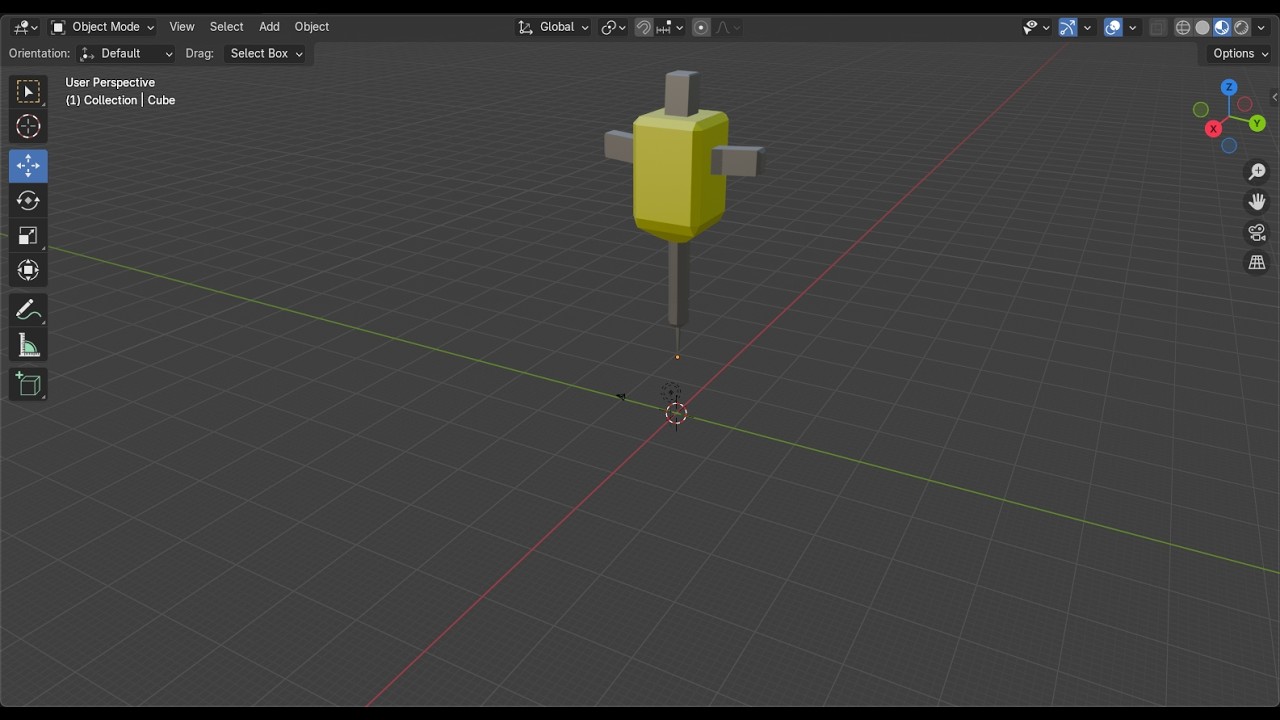Image resolution: width=1280 pixels, height=720 pixels.
Task: Switch to solid shading
Action: (1203, 27)
